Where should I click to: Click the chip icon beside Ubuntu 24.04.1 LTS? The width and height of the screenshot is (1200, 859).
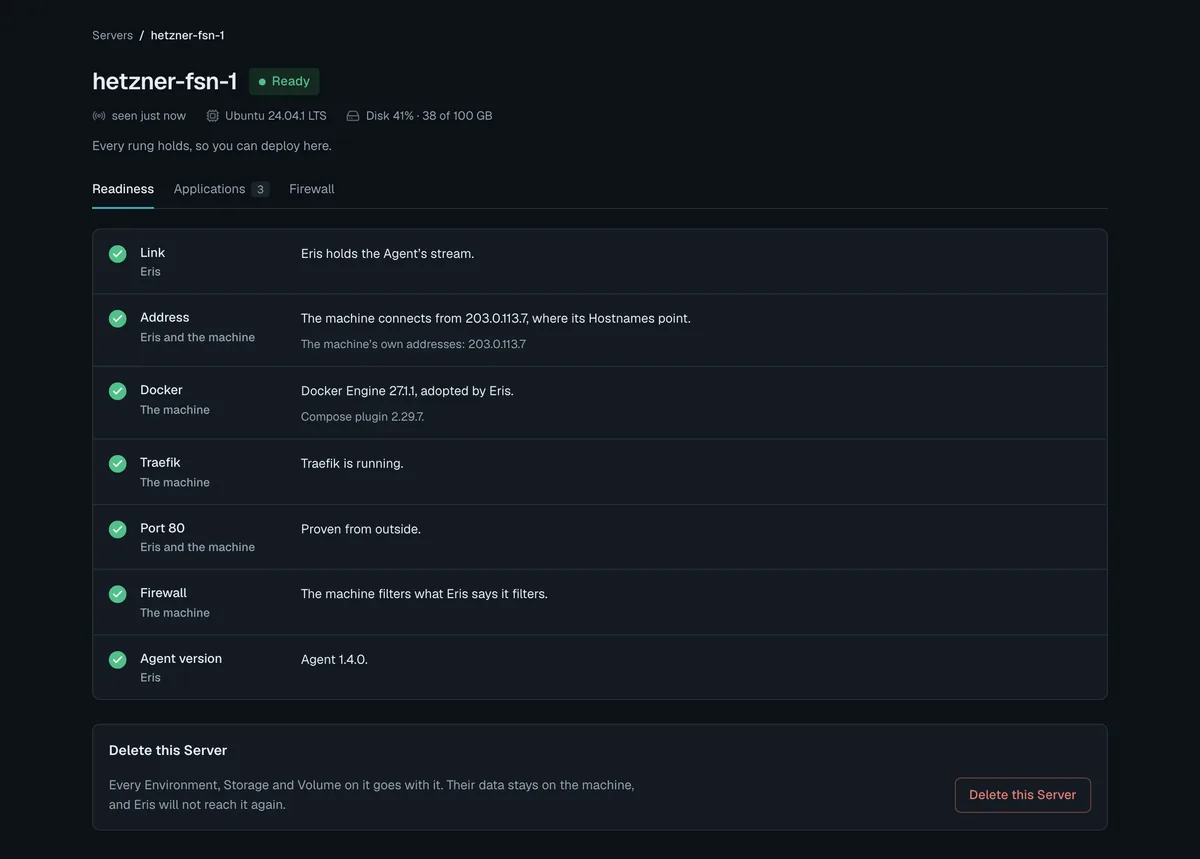click(x=213, y=116)
